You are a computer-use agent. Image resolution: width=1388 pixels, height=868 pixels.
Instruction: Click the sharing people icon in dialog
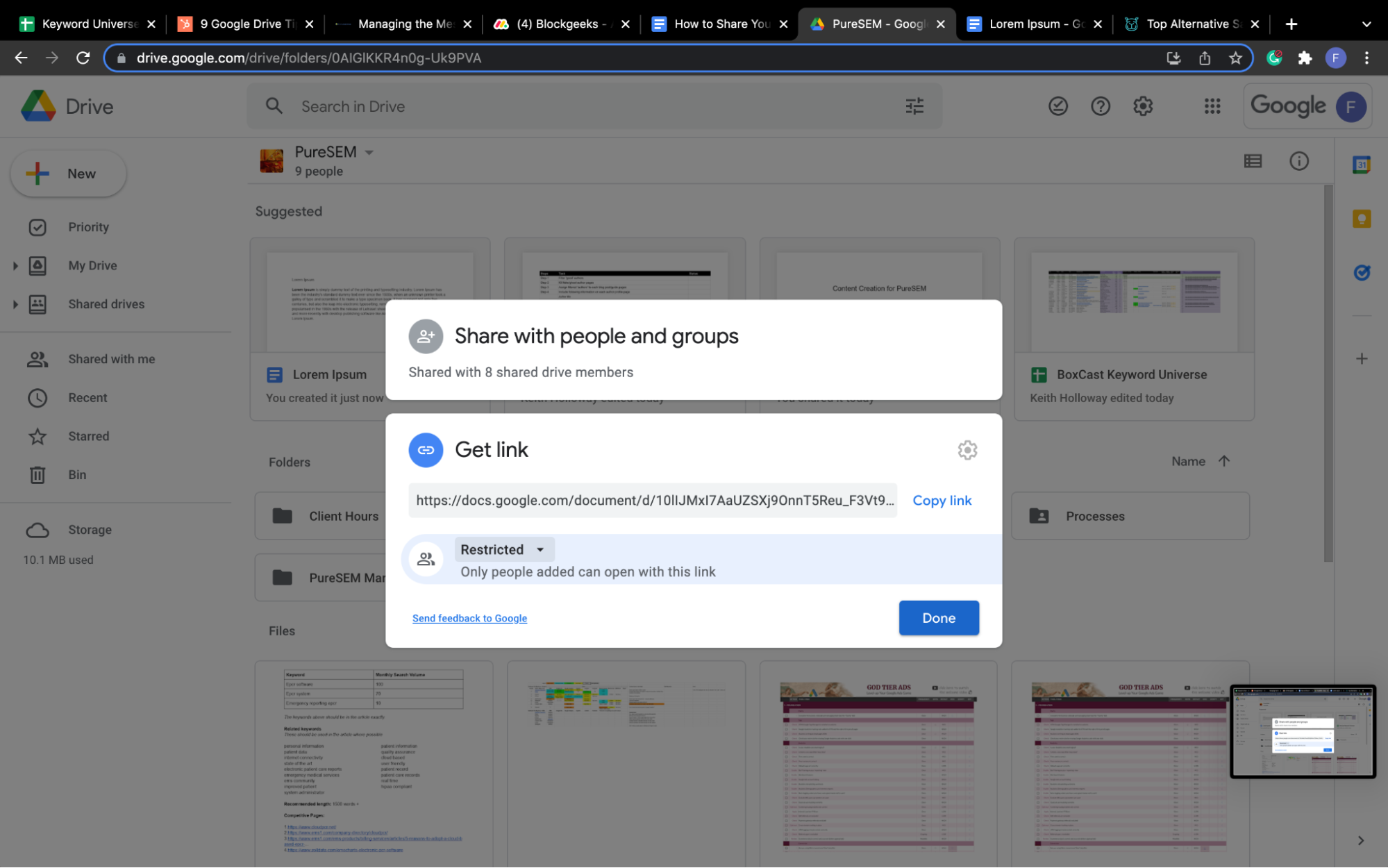pyautogui.click(x=425, y=336)
